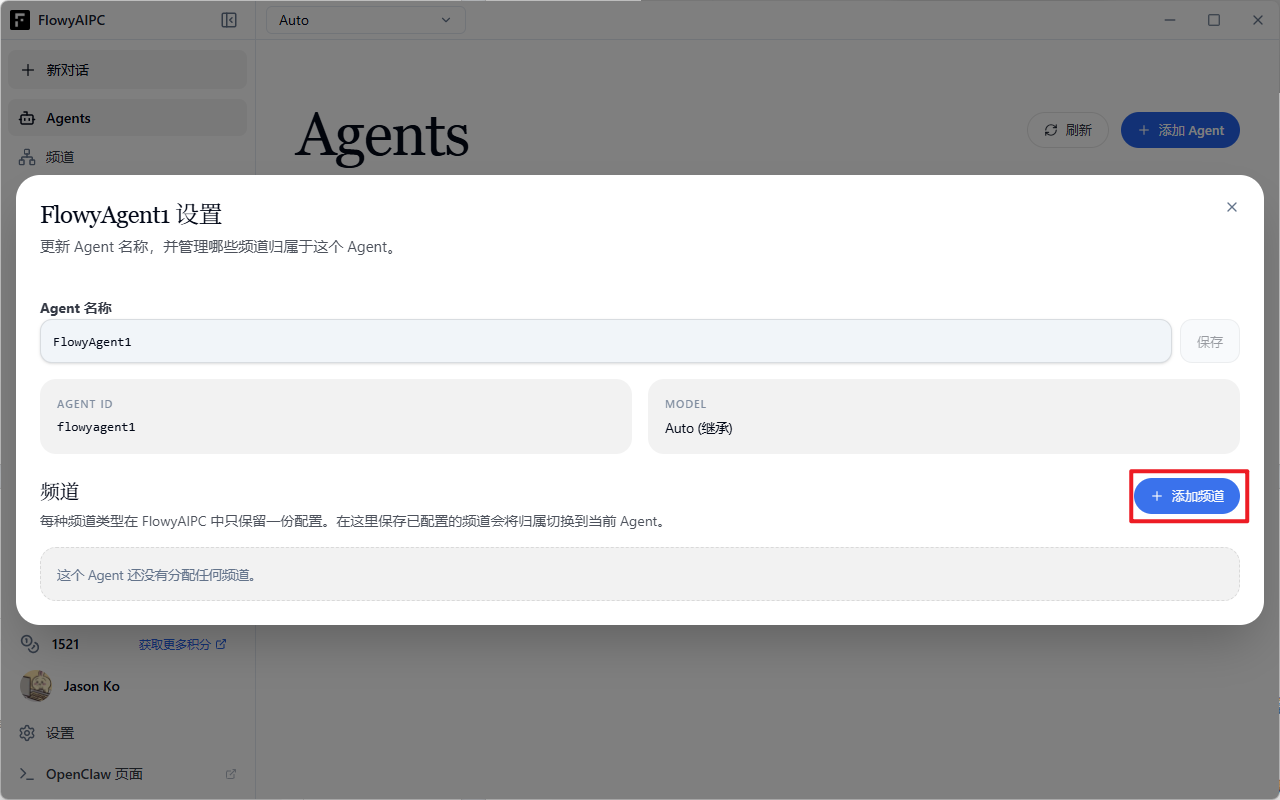Image resolution: width=1280 pixels, height=800 pixels.
Task: Start a 新对话 from the sidebar
Action: pyautogui.click(x=127, y=70)
